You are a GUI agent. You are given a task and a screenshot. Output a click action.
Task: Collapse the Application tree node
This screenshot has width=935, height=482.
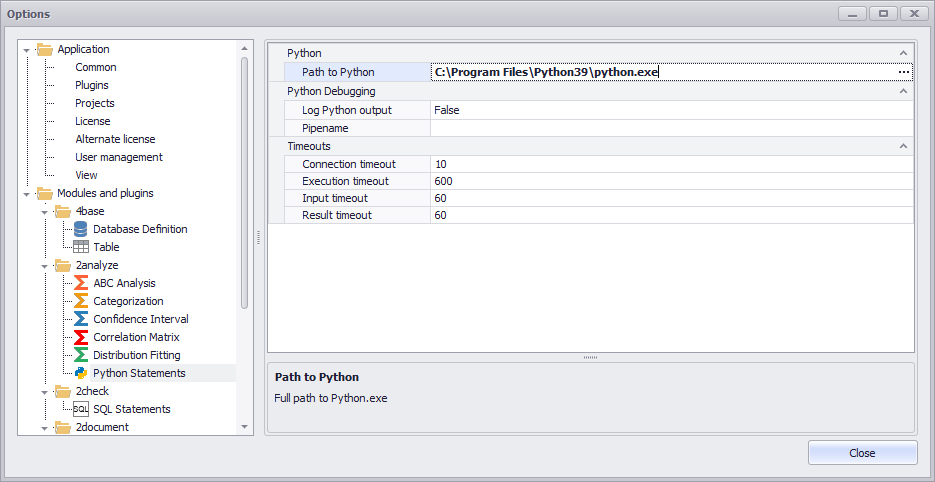[x=26, y=50]
